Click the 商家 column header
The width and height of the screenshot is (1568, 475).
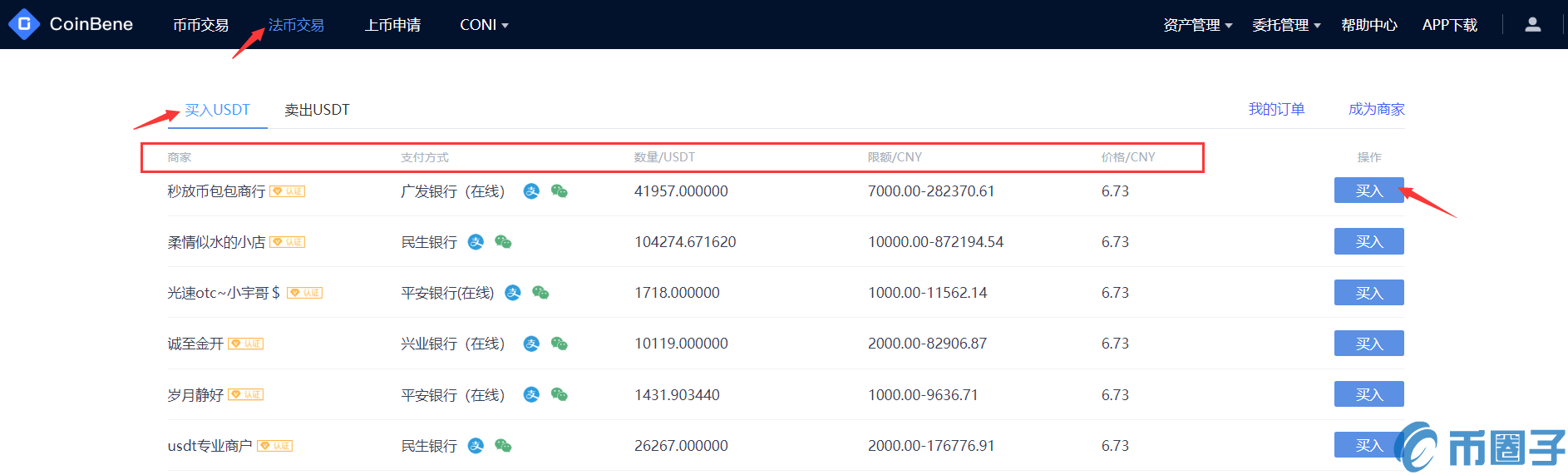pos(180,157)
